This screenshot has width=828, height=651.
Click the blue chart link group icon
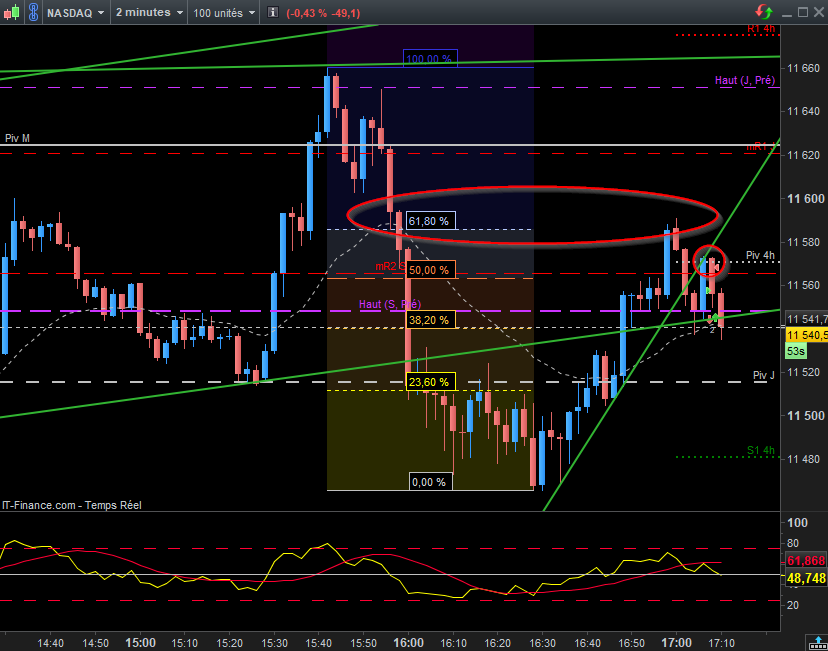tap(33, 12)
